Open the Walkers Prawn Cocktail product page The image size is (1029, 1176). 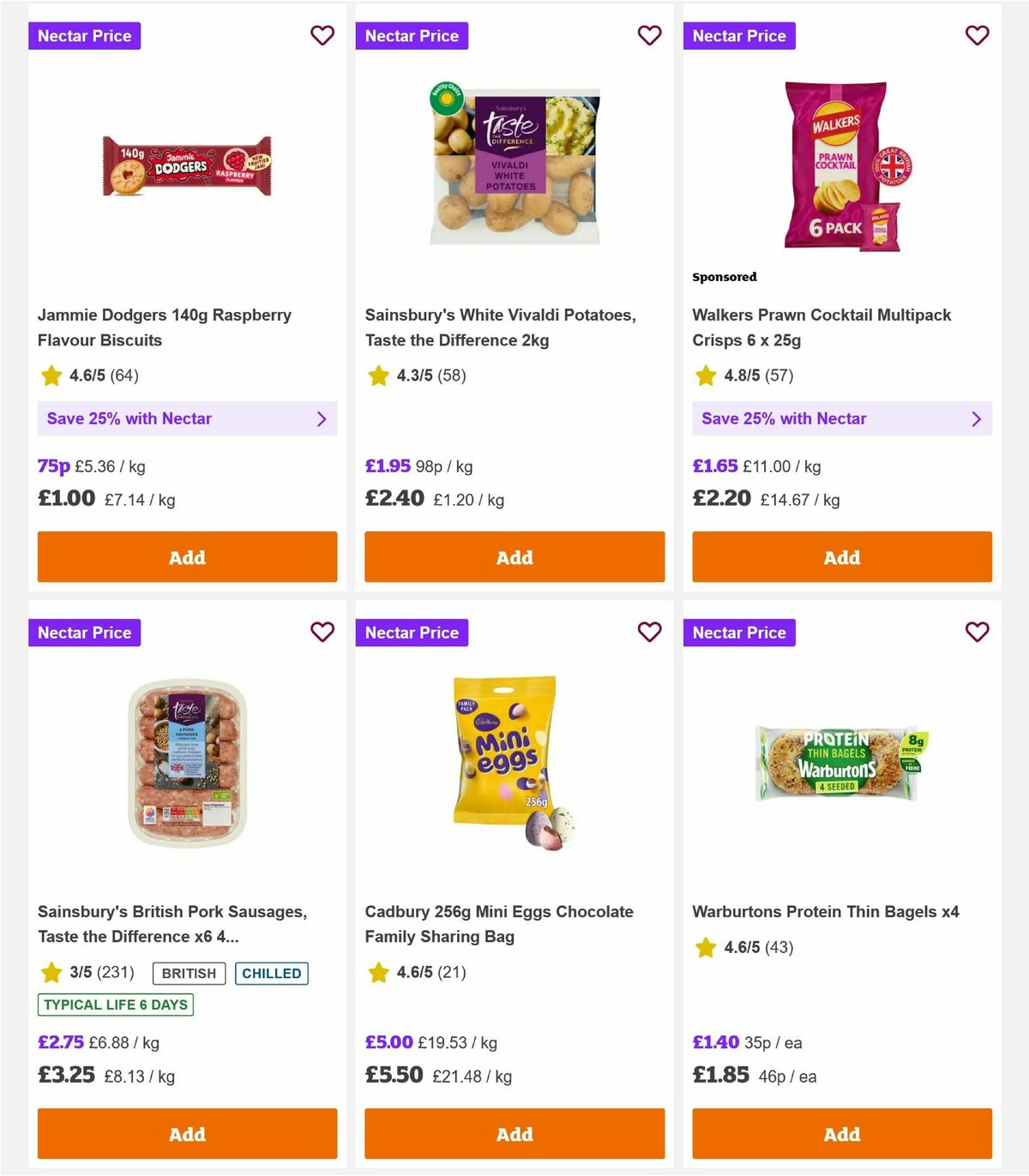point(821,327)
